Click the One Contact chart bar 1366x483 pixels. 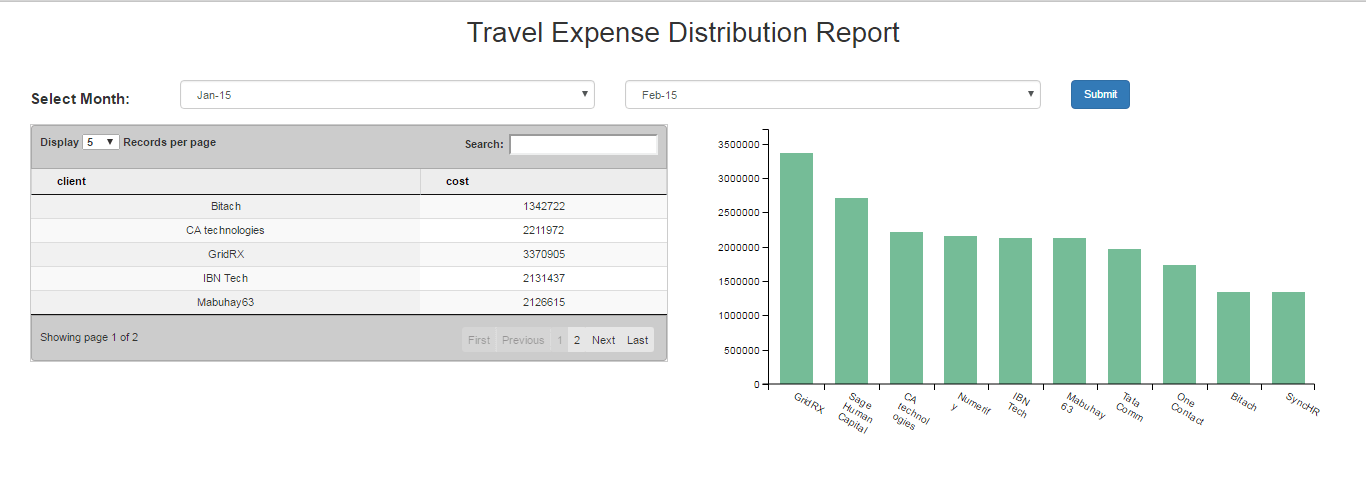click(1179, 324)
